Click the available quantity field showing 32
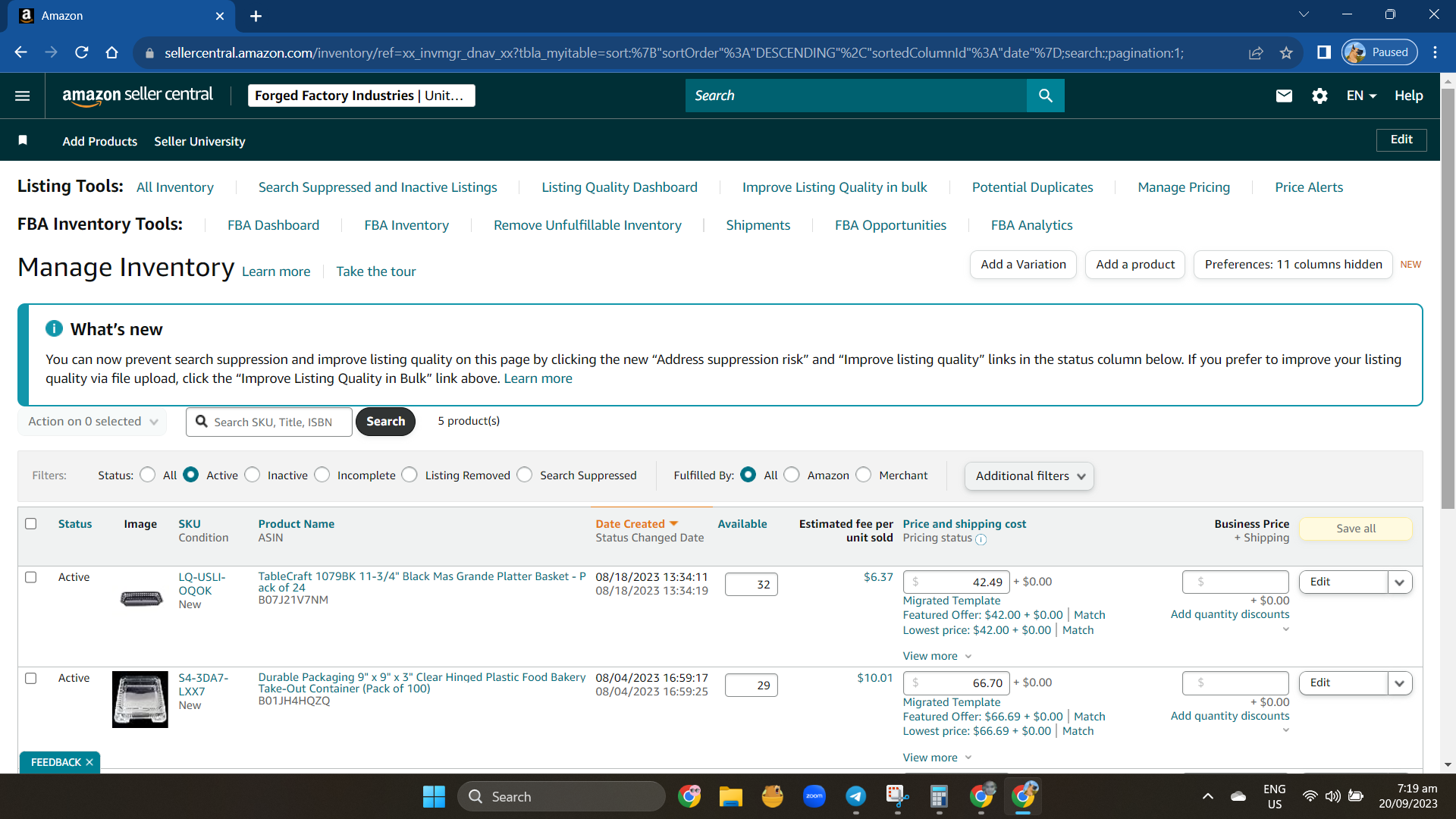 (752, 585)
